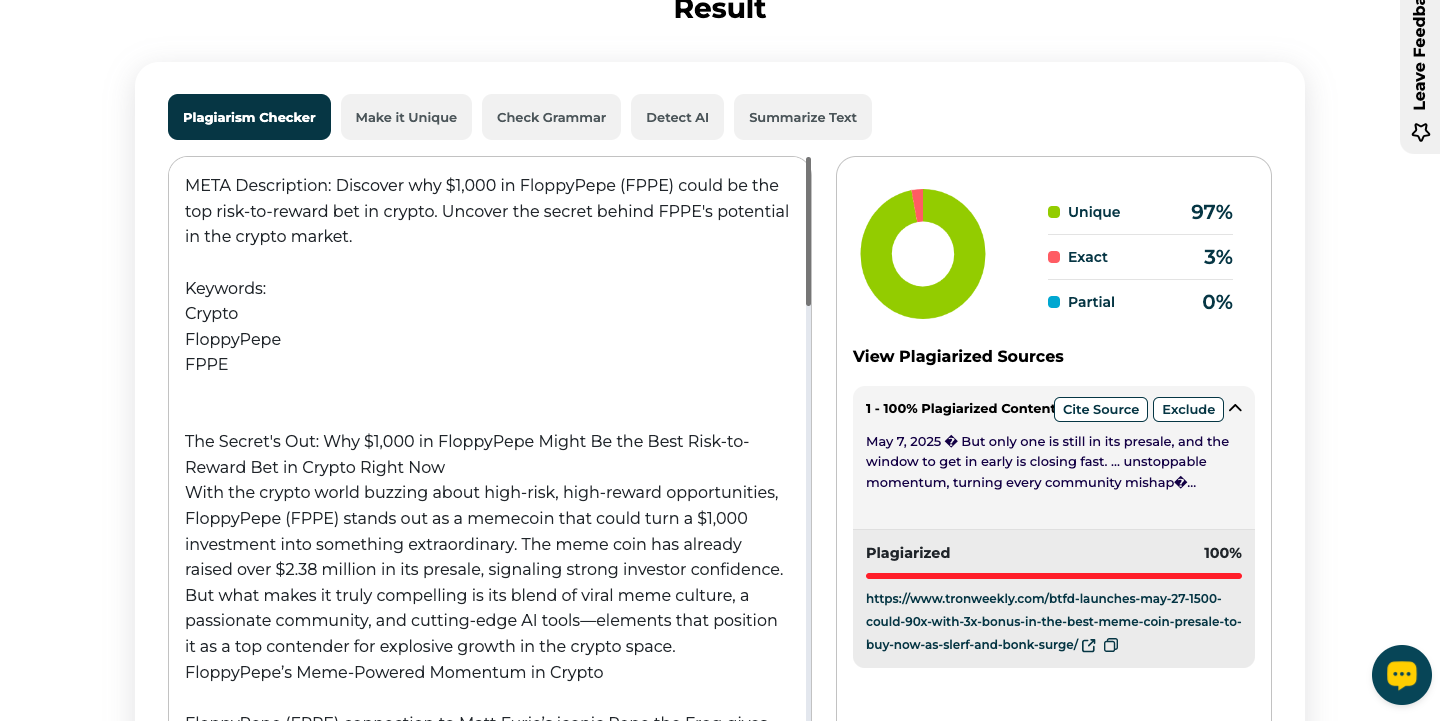Click the Cite Source button

click(1101, 409)
